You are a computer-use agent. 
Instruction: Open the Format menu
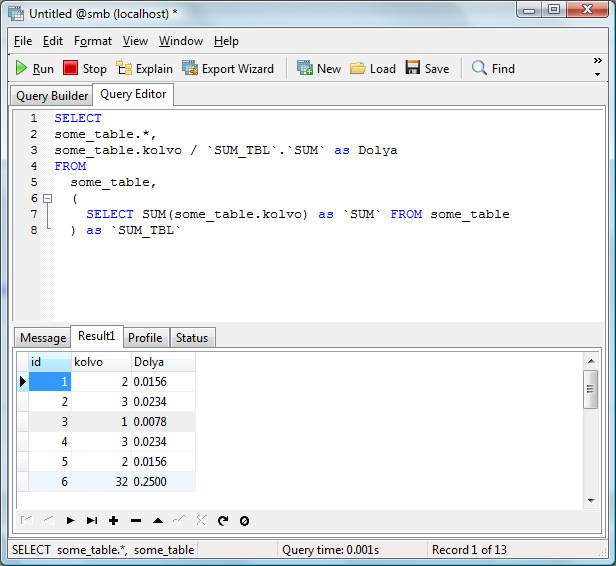click(93, 41)
